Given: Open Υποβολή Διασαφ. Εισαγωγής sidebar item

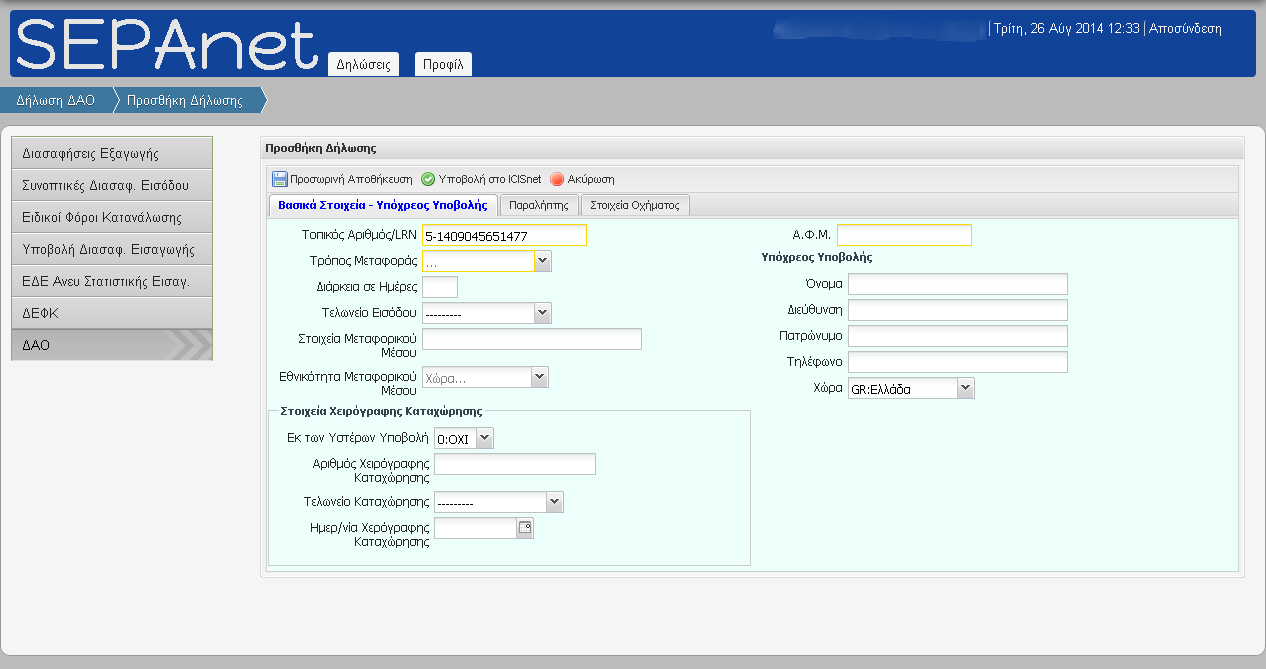Looking at the screenshot, I should coord(112,249).
